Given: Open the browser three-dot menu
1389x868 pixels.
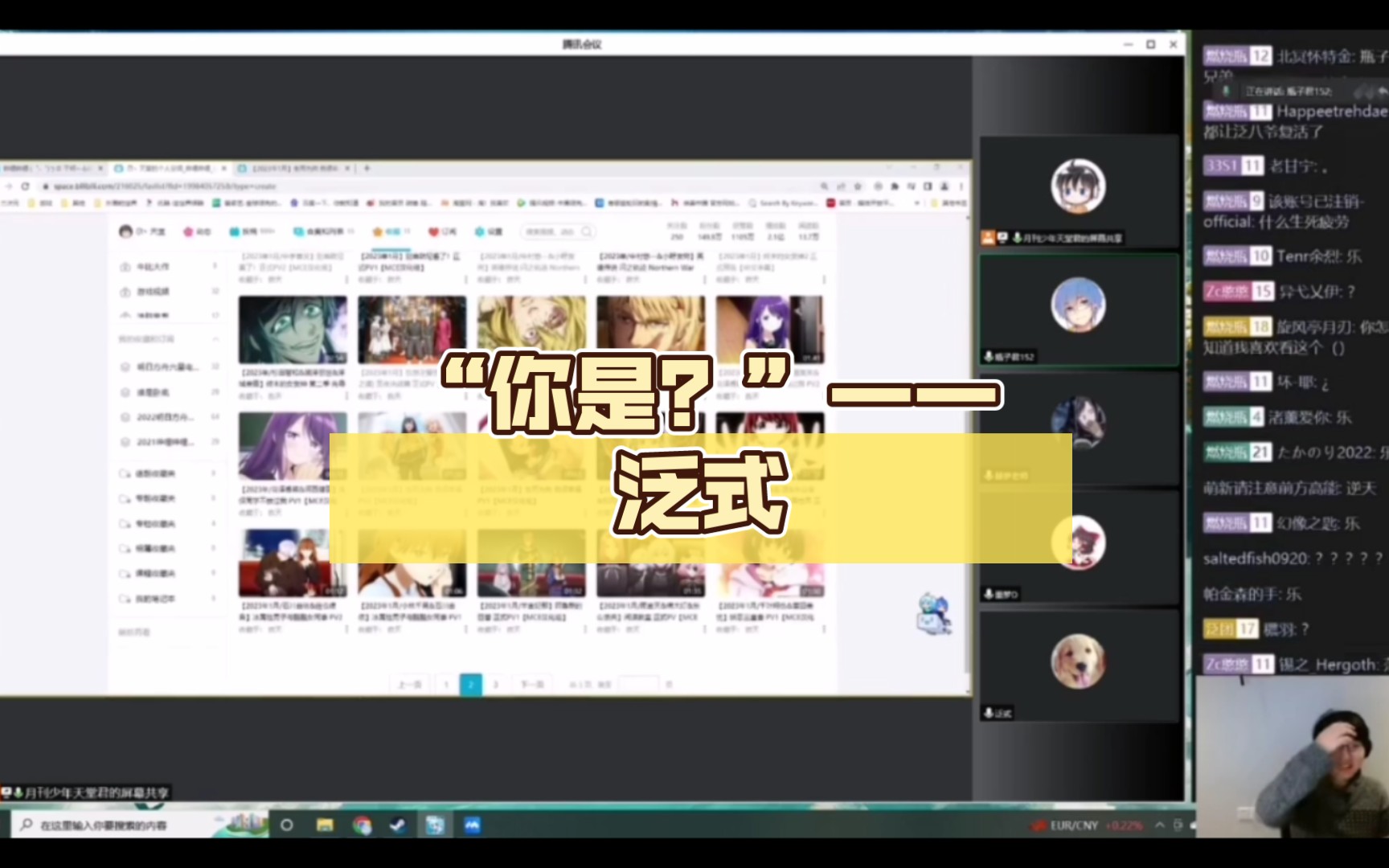Looking at the screenshot, I should (961, 186).
